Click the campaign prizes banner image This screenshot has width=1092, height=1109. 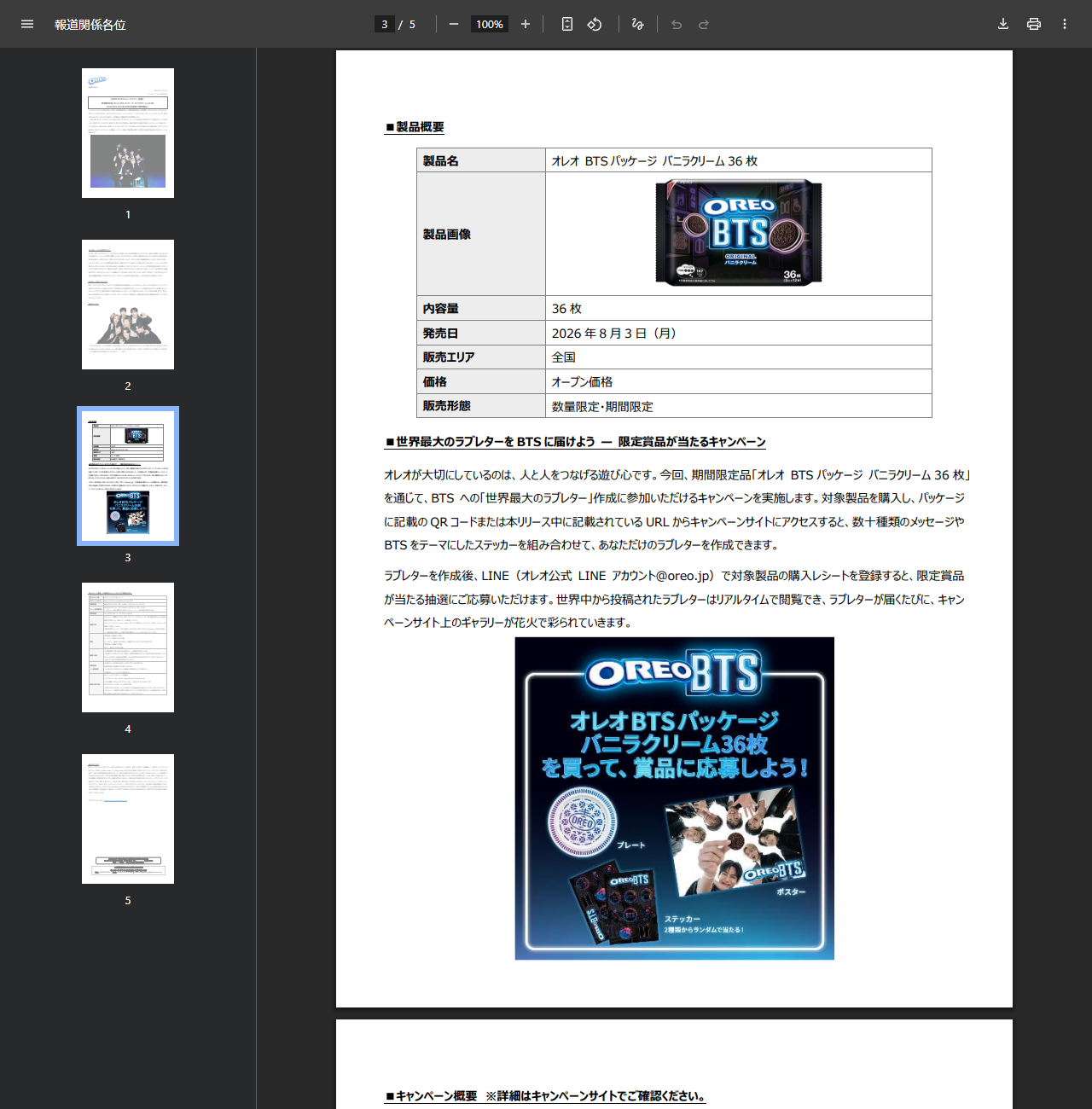pos(675,798)
